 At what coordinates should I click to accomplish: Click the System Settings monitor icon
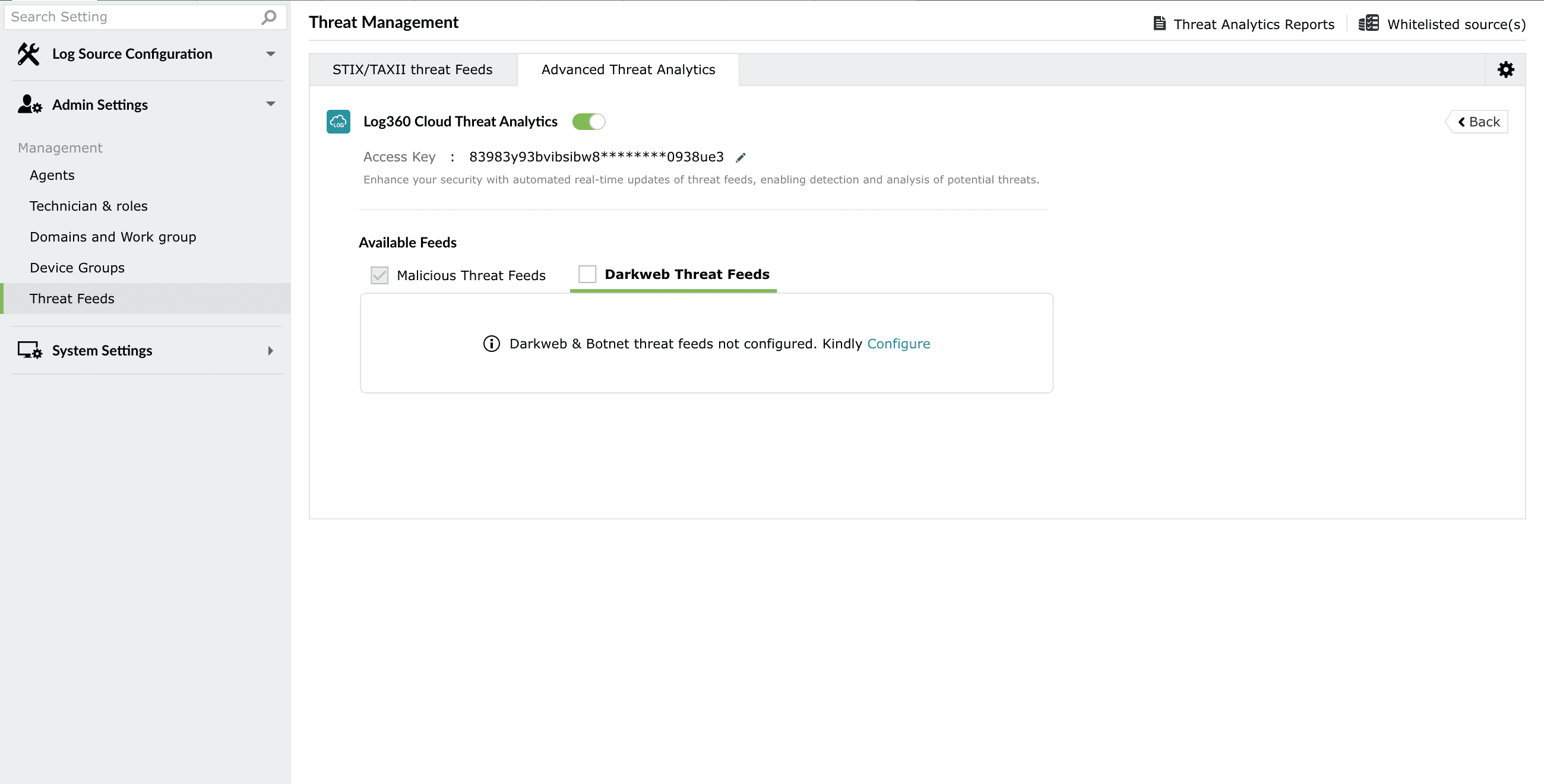[x=29, y=350]
